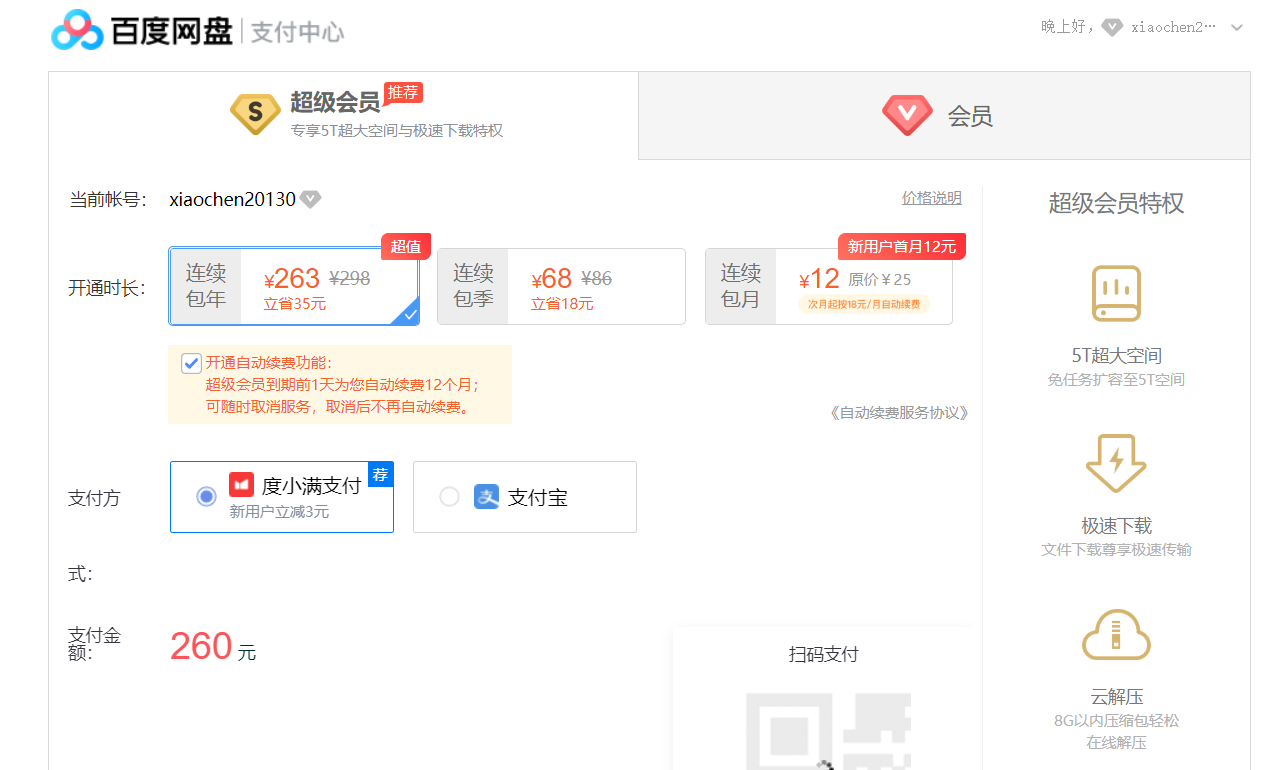
Task: Toggle the 开通自动续费功能 checkbox
Action: pos(191,363)
